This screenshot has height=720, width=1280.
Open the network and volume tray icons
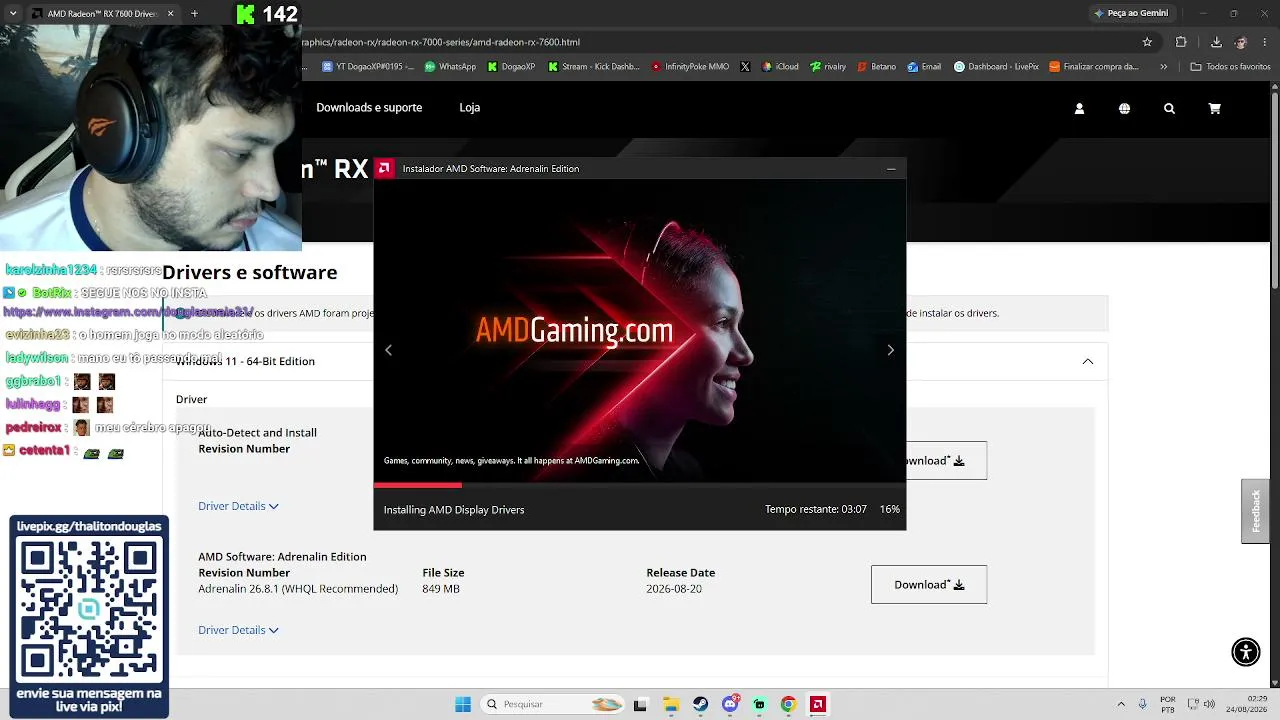[1201, 704]
